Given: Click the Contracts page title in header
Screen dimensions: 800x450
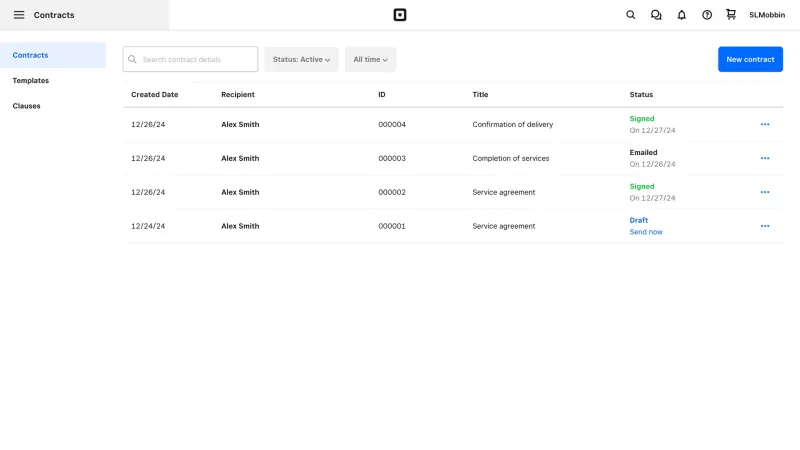Looking at the screenshot, I should point(54,15).
